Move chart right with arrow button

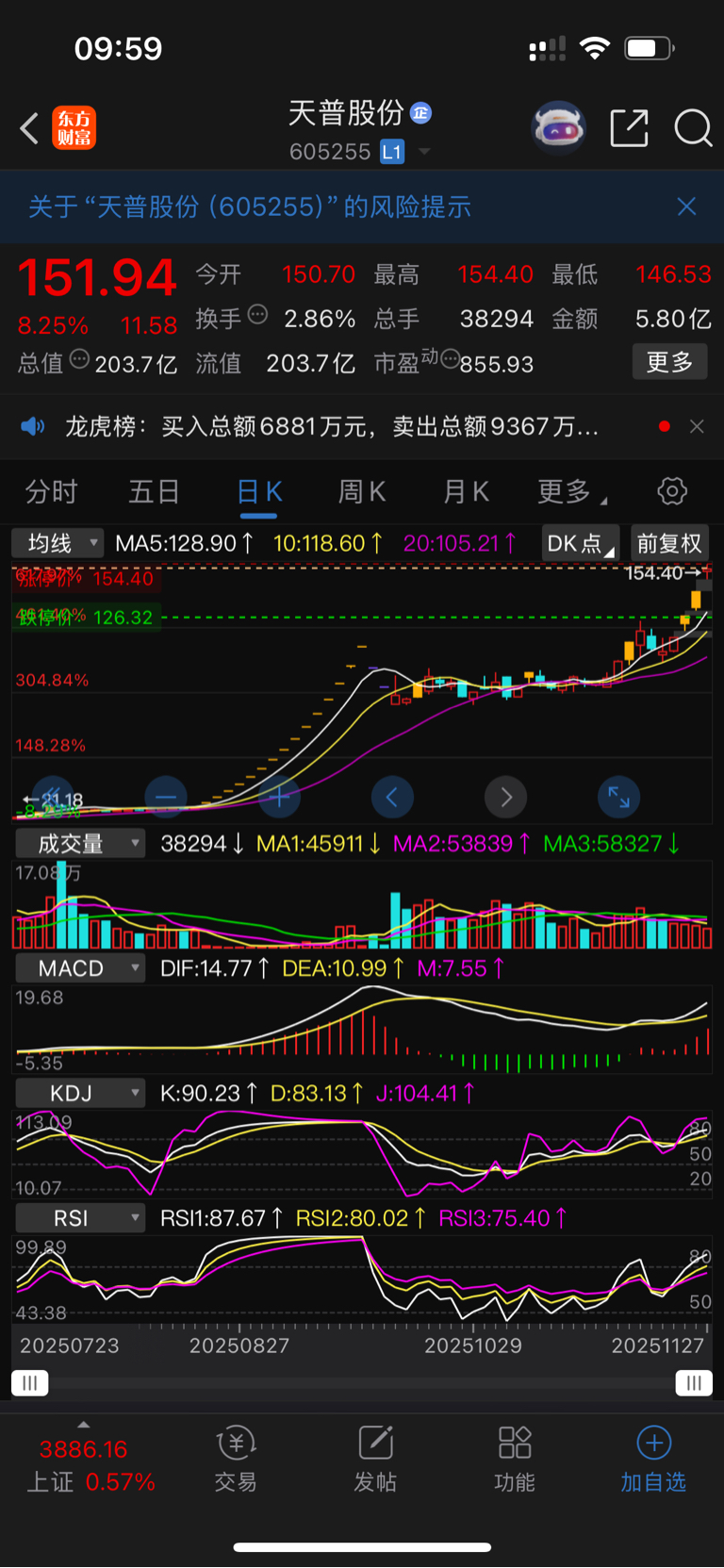(505, 798)
